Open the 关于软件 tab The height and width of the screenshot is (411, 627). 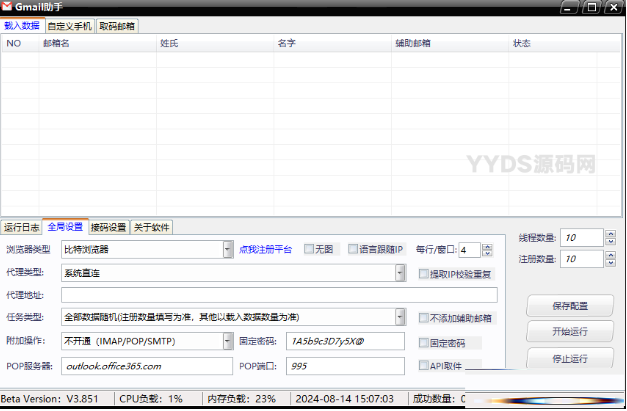pyautogui.click(x=152, y=227)
